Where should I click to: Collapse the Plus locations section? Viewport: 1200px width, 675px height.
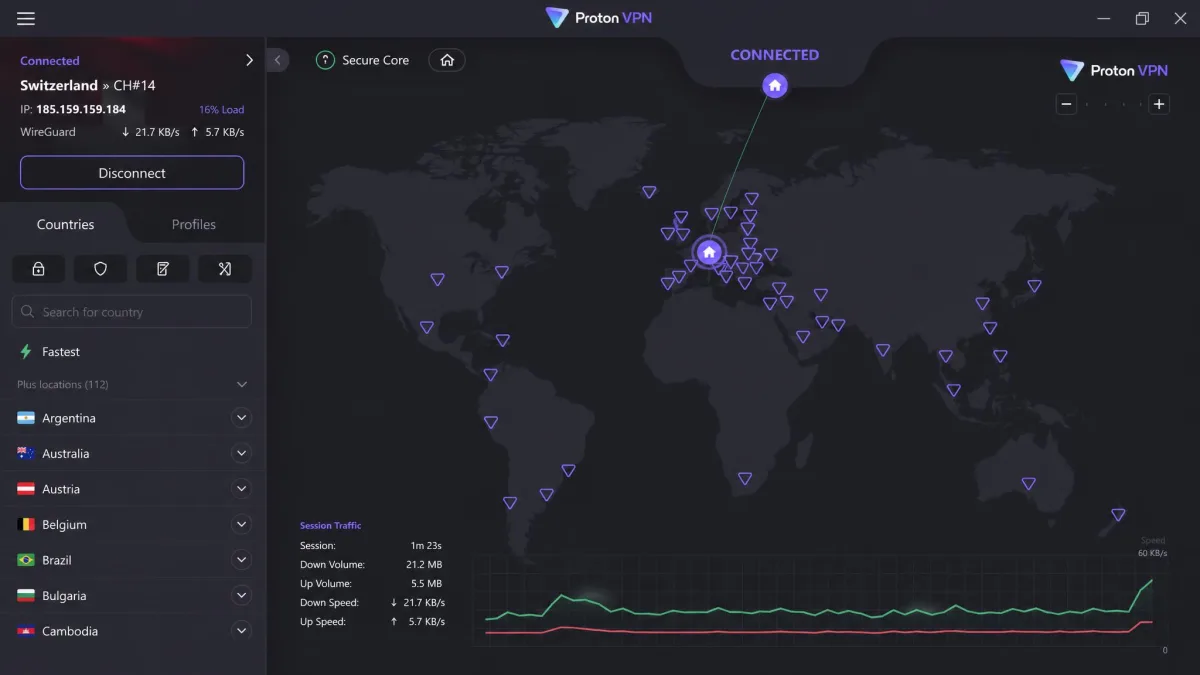point(241,384)
